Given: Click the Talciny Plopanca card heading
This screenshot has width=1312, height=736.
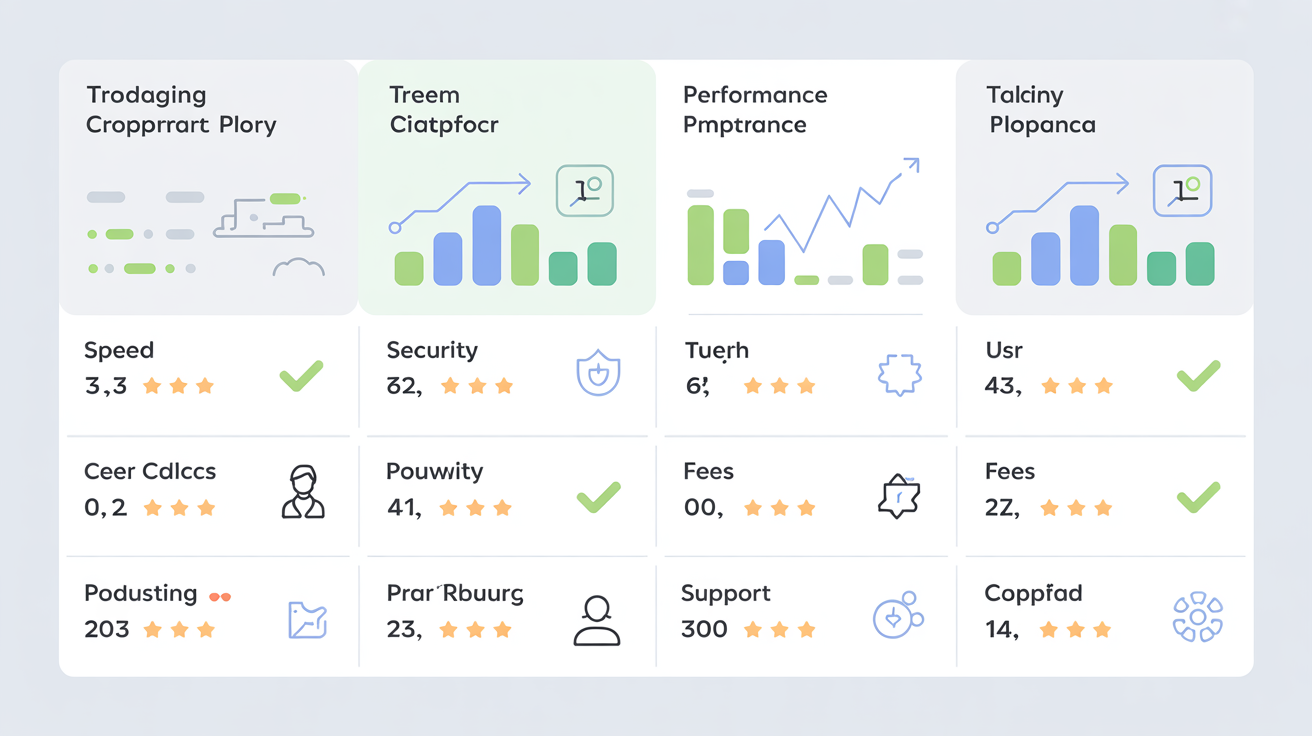Looking at the screenshot, I should coord(1042,110).
